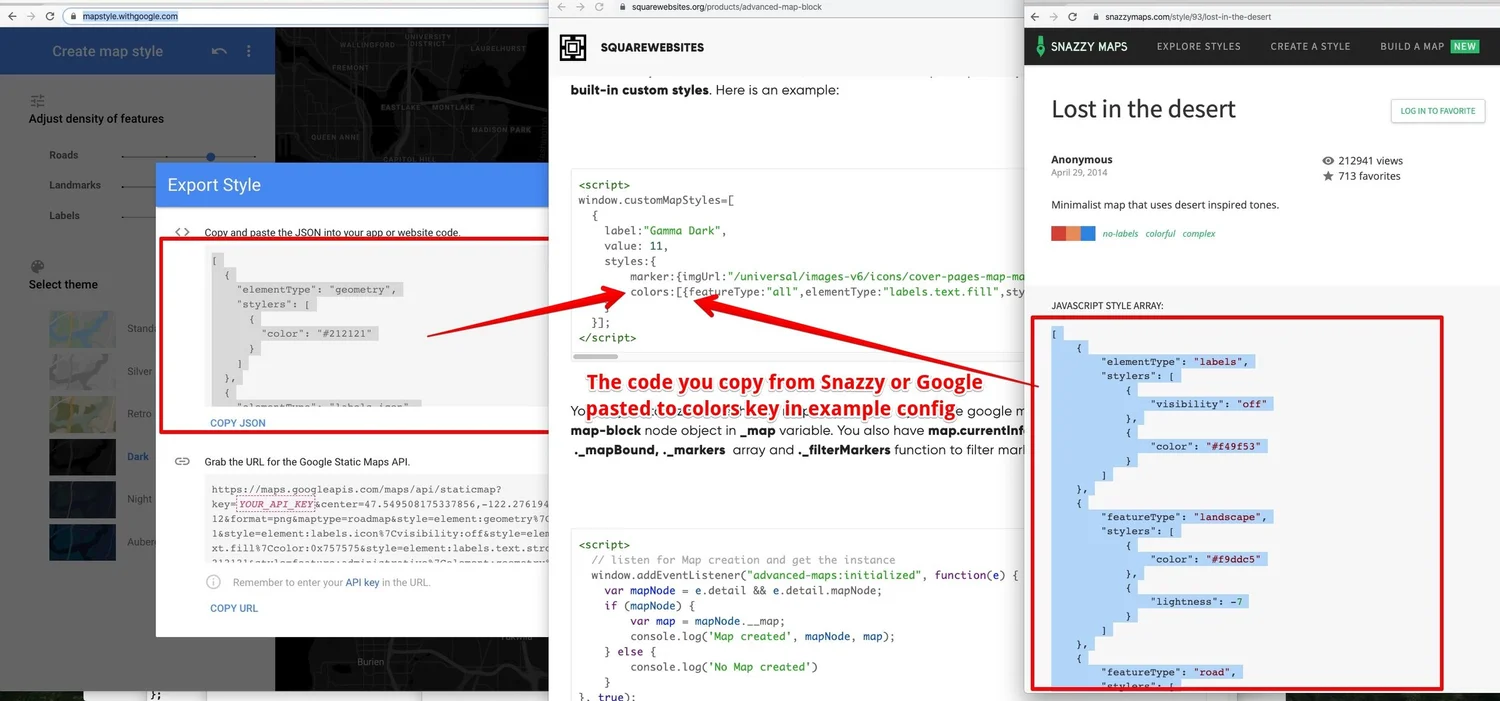Click the SquareWebsites logo icon
The width and height of the screenshot is (1500, 701).
(x=573, y=47)
